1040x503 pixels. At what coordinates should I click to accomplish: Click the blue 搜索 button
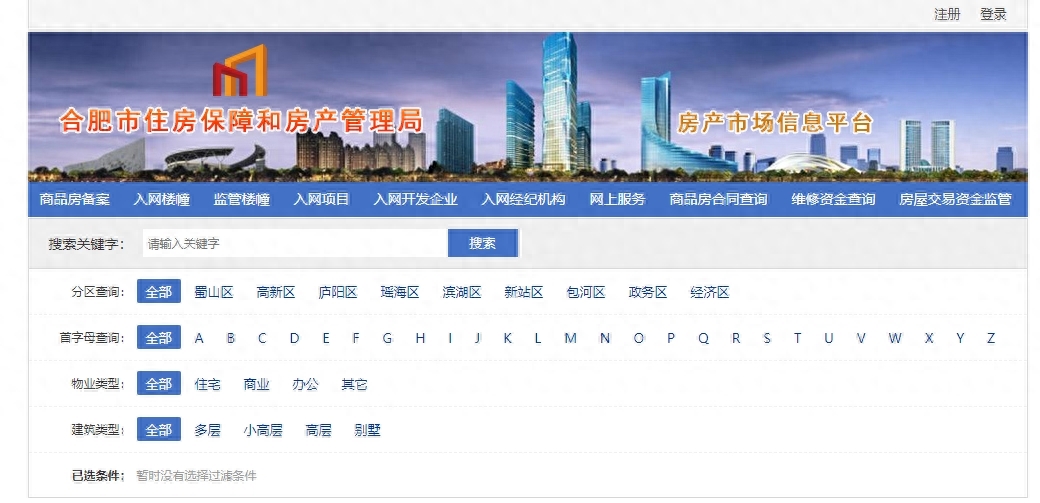[x=483, y=244]
